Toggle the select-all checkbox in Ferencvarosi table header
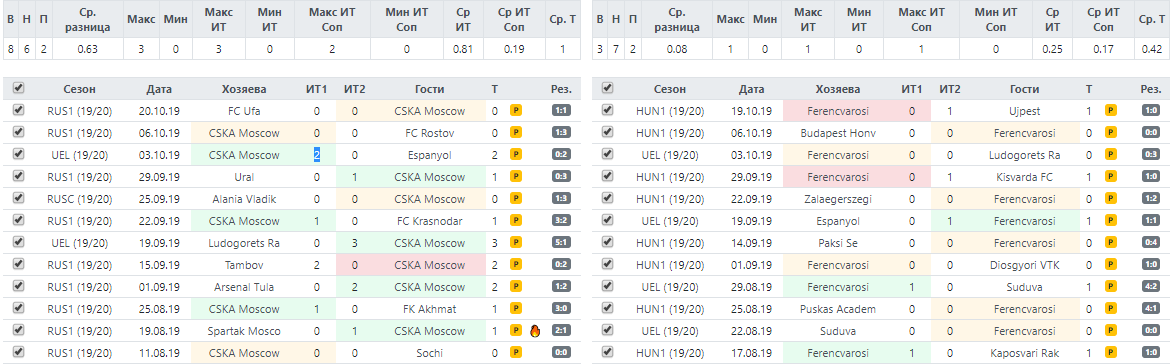 click(607, 88)
